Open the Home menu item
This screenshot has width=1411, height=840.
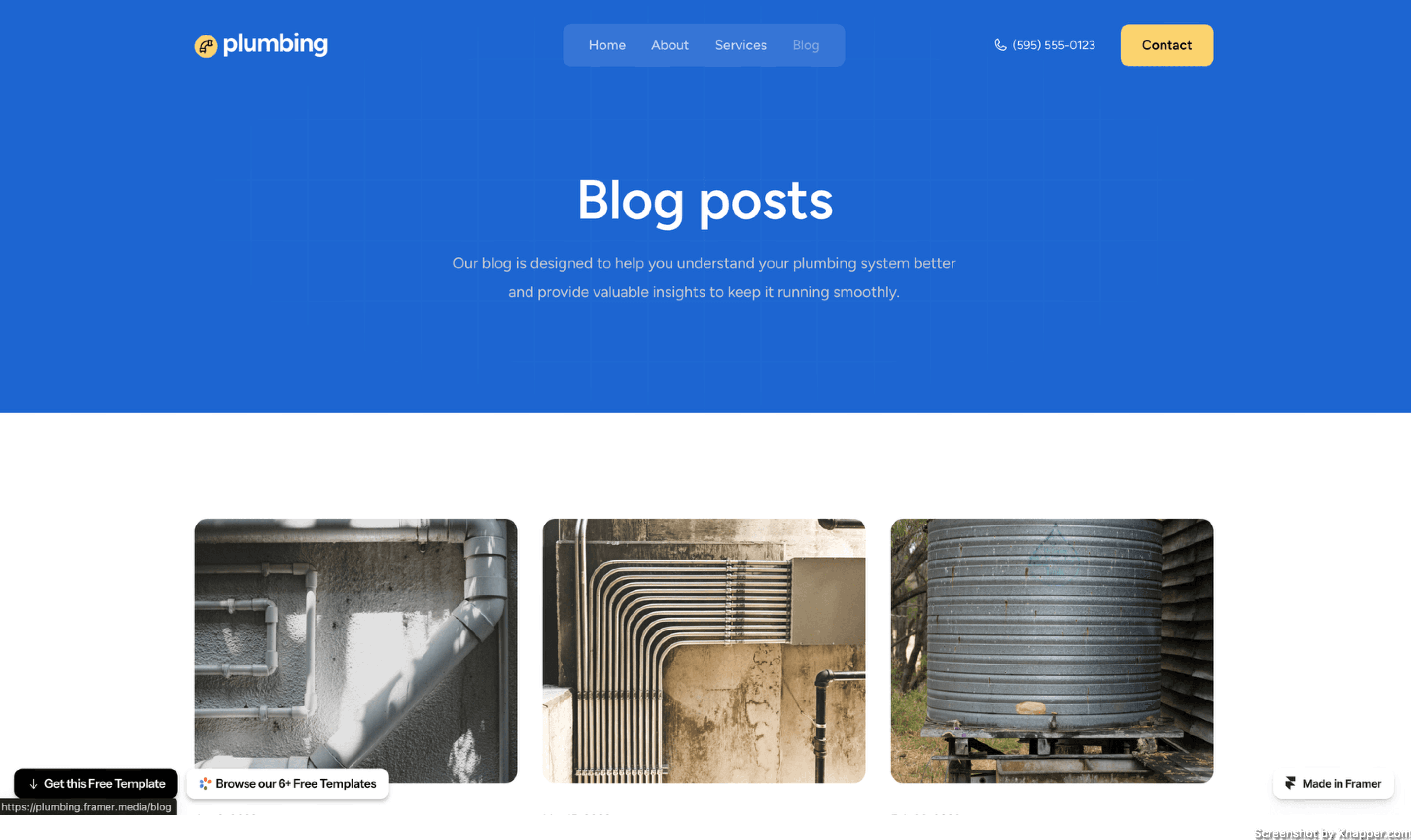pyautogui.click(x=607, y=45)
